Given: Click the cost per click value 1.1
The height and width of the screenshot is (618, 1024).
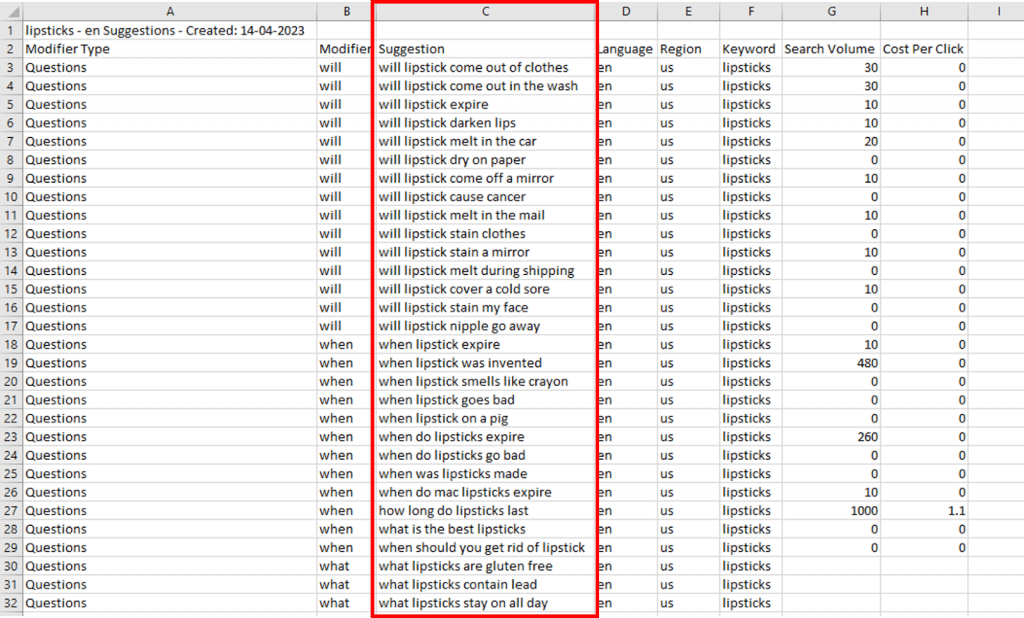Looking at the screenshot, I should tap(956, 511).
